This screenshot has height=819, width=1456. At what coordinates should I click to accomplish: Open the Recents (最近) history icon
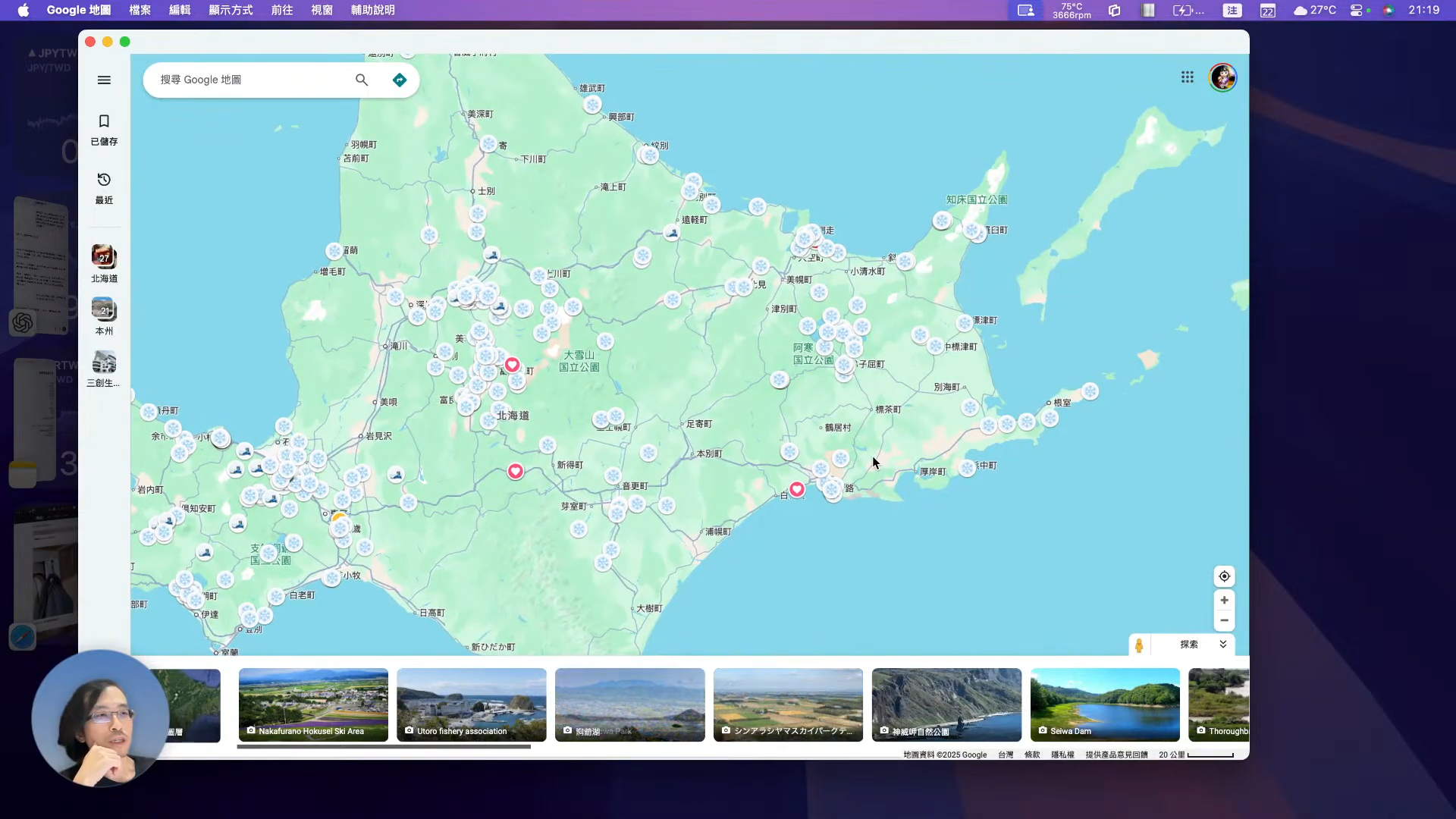coord(104,180)
